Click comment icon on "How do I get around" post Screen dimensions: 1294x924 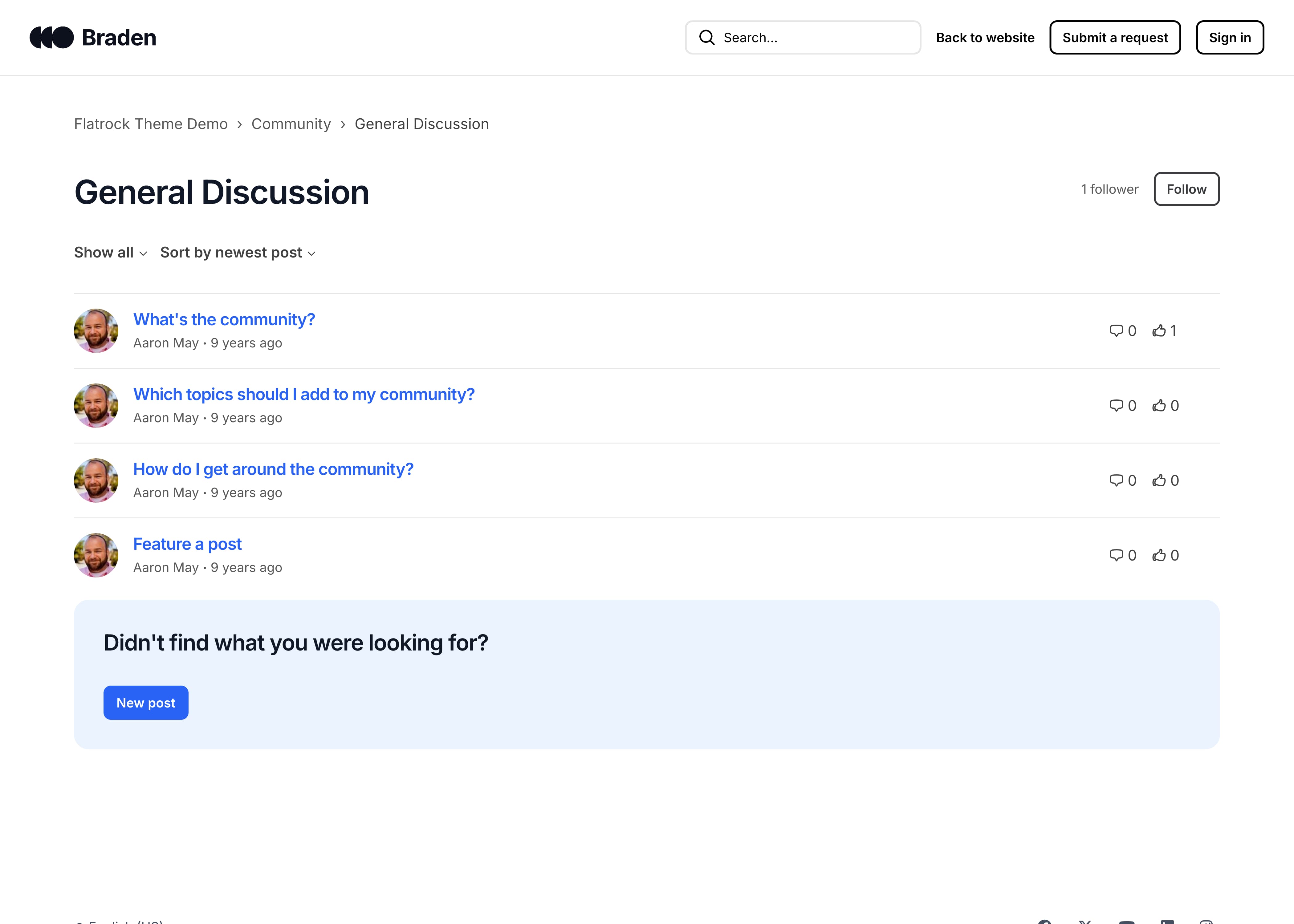[1116, 480]
